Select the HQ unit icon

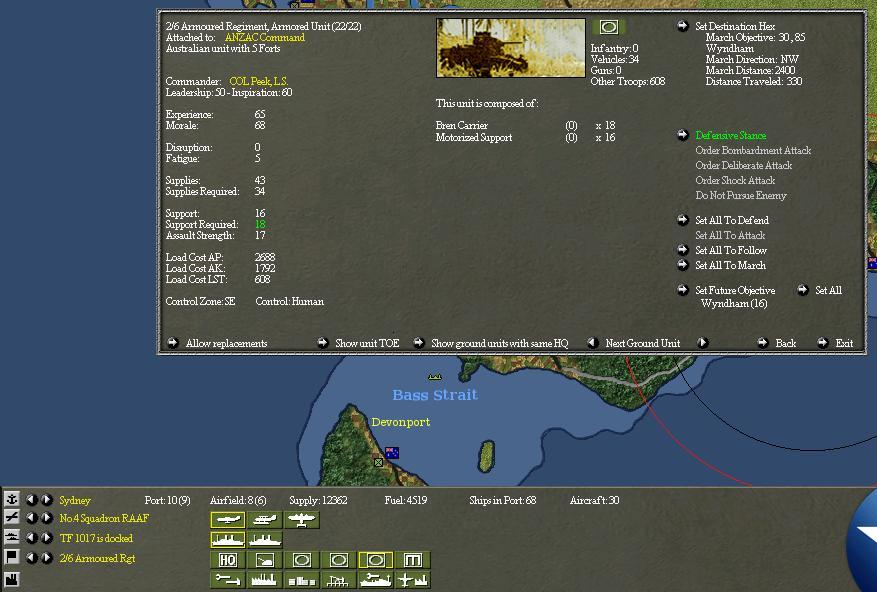point(228,560)
